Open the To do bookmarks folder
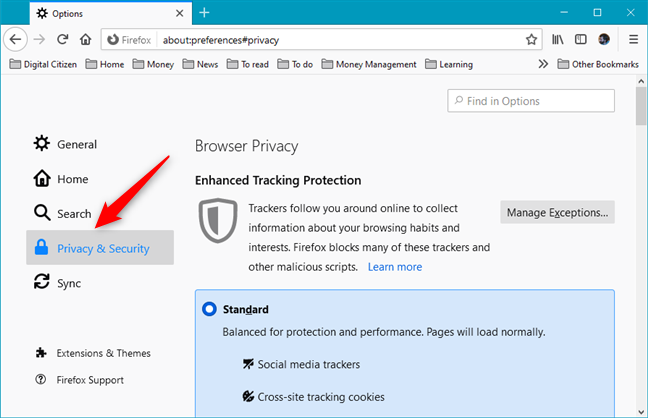 (295, 64)
